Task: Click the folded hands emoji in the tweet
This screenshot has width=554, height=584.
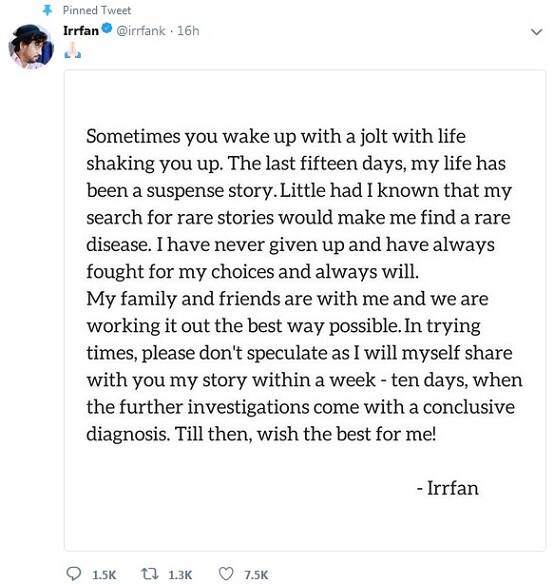Action: tap(73, 51)
